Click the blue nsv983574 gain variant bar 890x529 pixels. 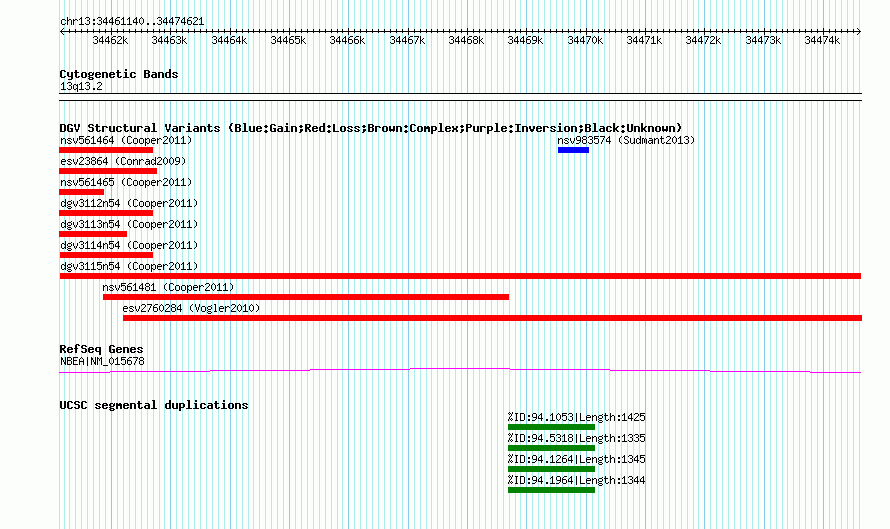pos(573,150)
